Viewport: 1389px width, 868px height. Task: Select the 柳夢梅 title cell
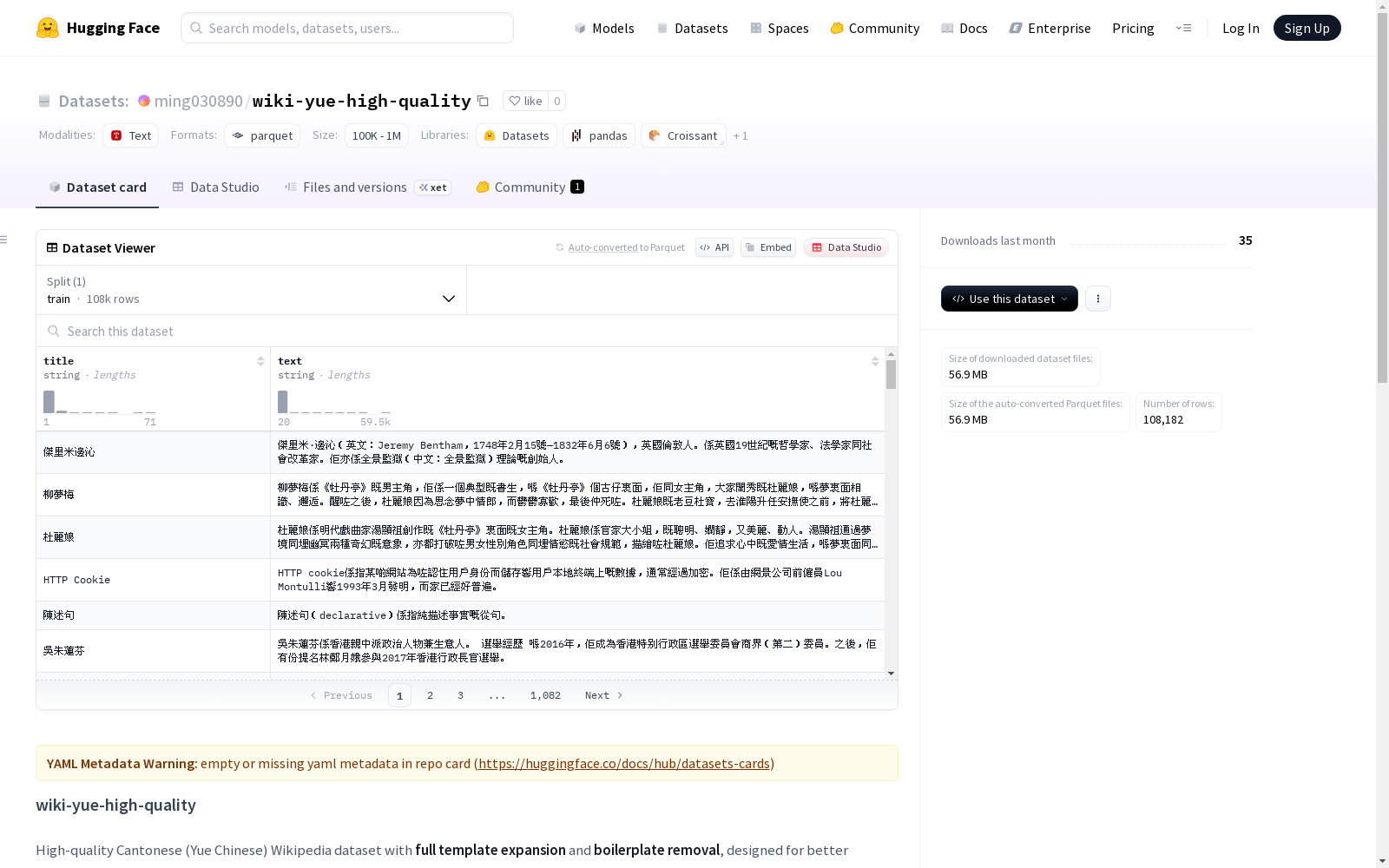coord(153,495)
